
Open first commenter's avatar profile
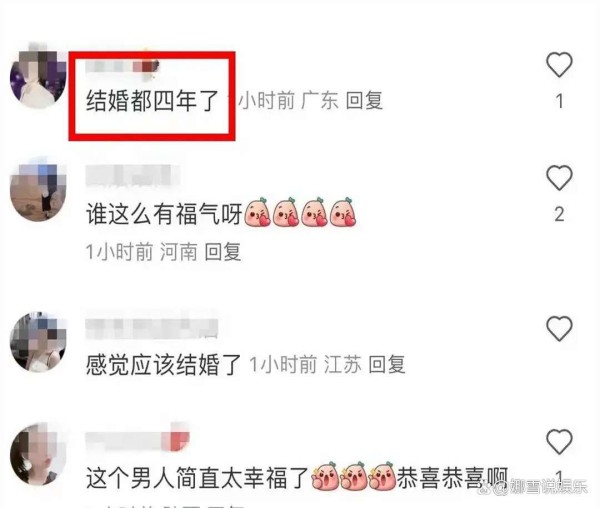coord(38,76)
